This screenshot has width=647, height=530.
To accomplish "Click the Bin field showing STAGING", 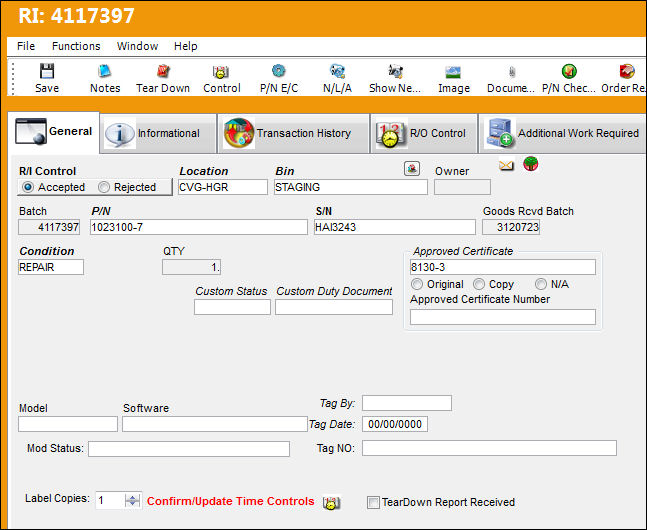I will [351, 187].
